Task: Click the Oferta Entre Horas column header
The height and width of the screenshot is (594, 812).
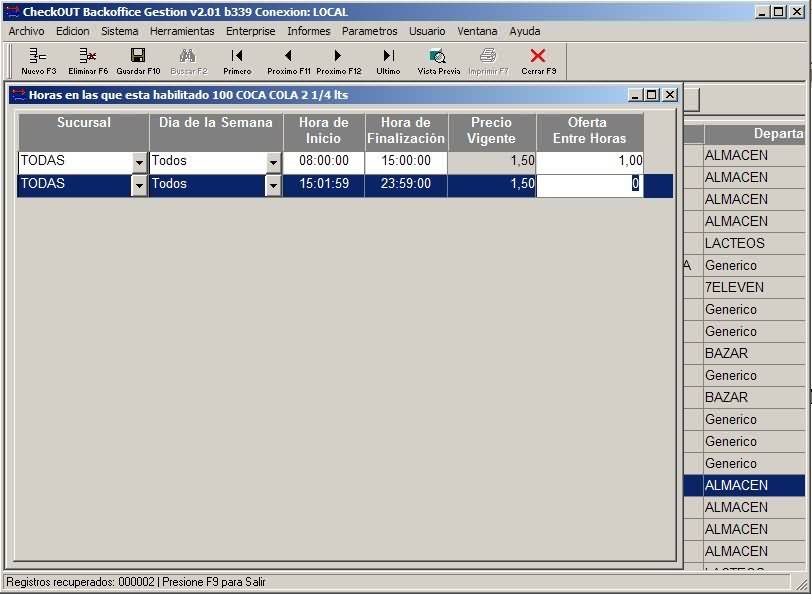Action: pos(590,132)
